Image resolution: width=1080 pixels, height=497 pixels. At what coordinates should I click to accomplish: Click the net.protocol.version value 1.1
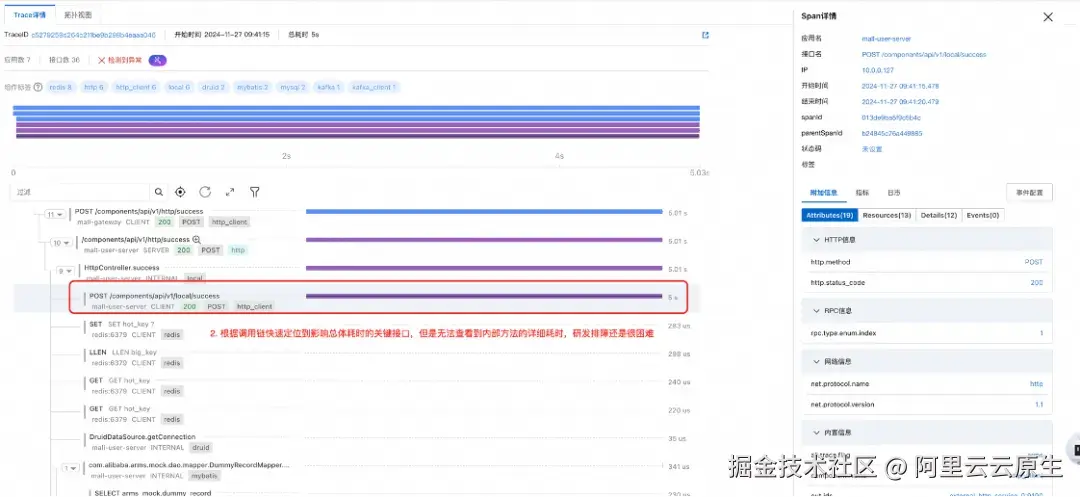(x=1039, y=405)
